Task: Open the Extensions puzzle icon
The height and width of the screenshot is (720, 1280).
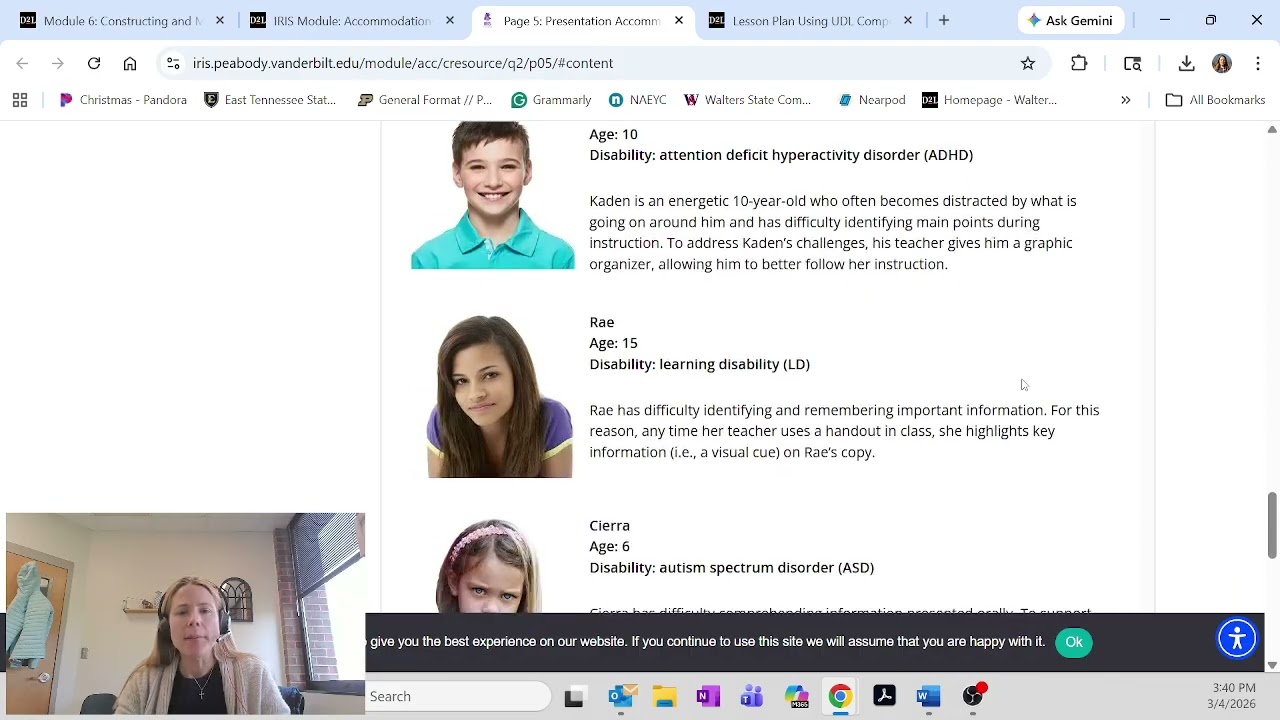Action: 1079,63
